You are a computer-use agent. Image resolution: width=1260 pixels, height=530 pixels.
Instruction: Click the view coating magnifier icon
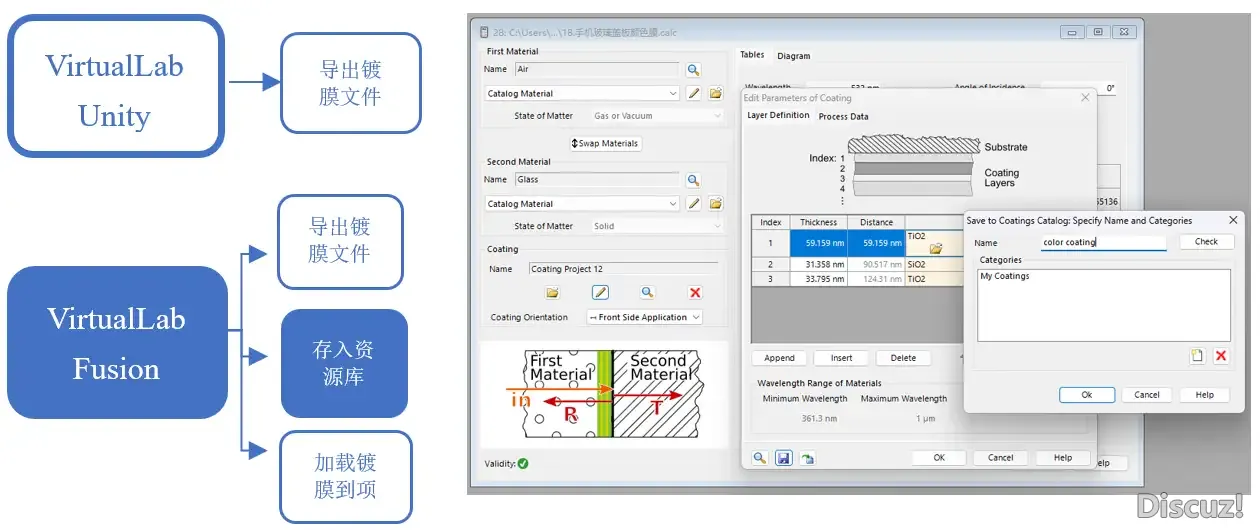[x=647, y=293]
